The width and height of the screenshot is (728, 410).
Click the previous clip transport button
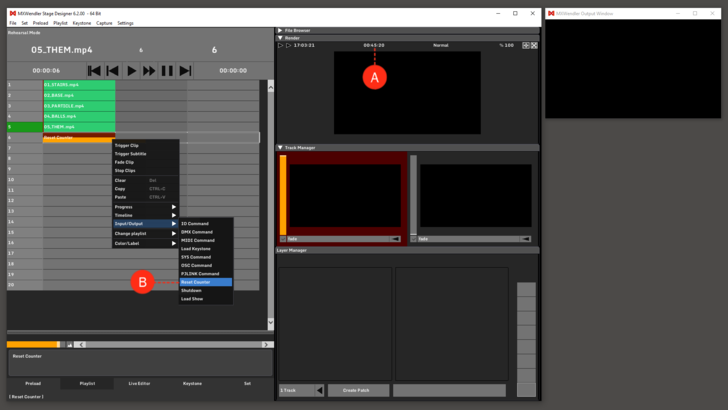coord(112,71)
